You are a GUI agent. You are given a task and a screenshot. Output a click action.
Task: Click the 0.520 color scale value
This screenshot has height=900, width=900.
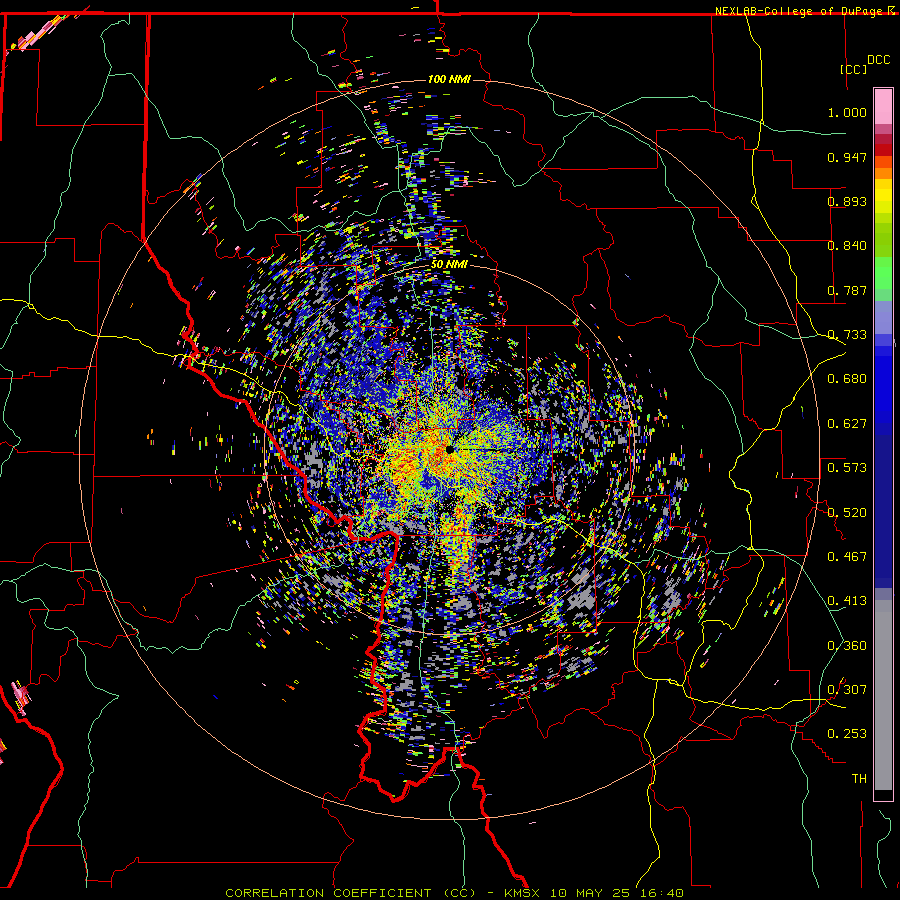(847, 513)
